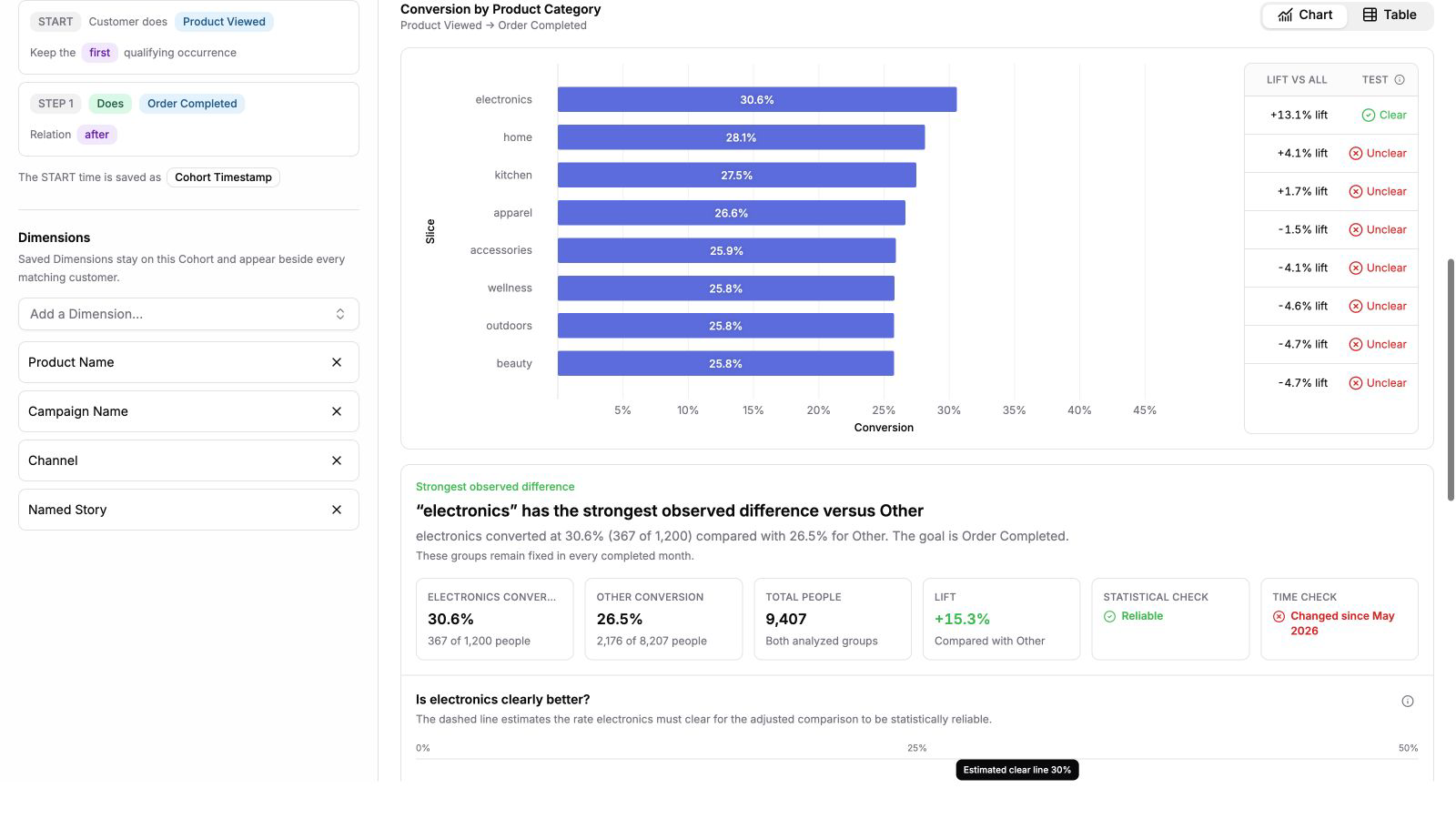Click the outdoors 25.8% bar
The width and height of the screenshot is (1456, 819).
tap(725, 326)
